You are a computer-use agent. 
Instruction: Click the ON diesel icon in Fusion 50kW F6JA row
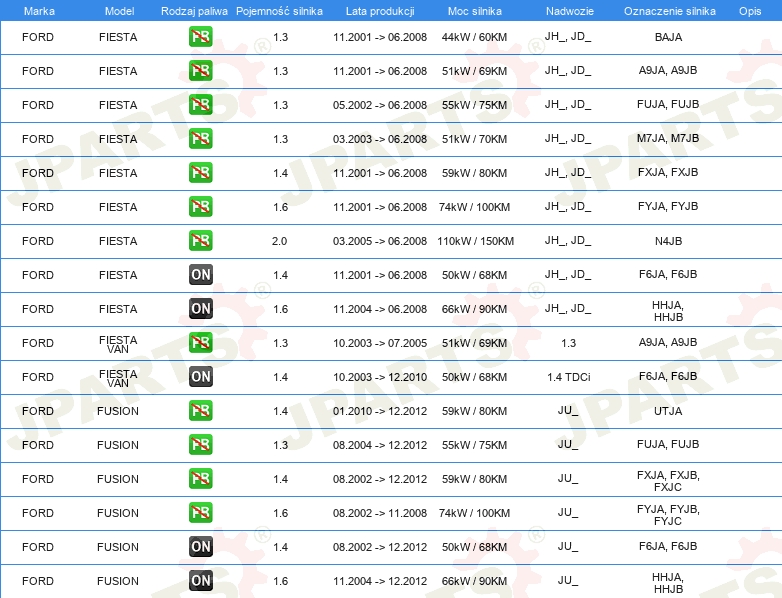pyautogui.click(x=200, y=546)
